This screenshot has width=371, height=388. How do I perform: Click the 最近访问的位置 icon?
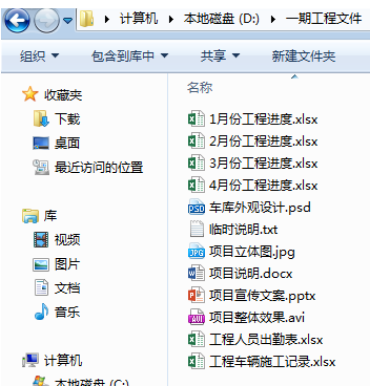click(41, 167)
